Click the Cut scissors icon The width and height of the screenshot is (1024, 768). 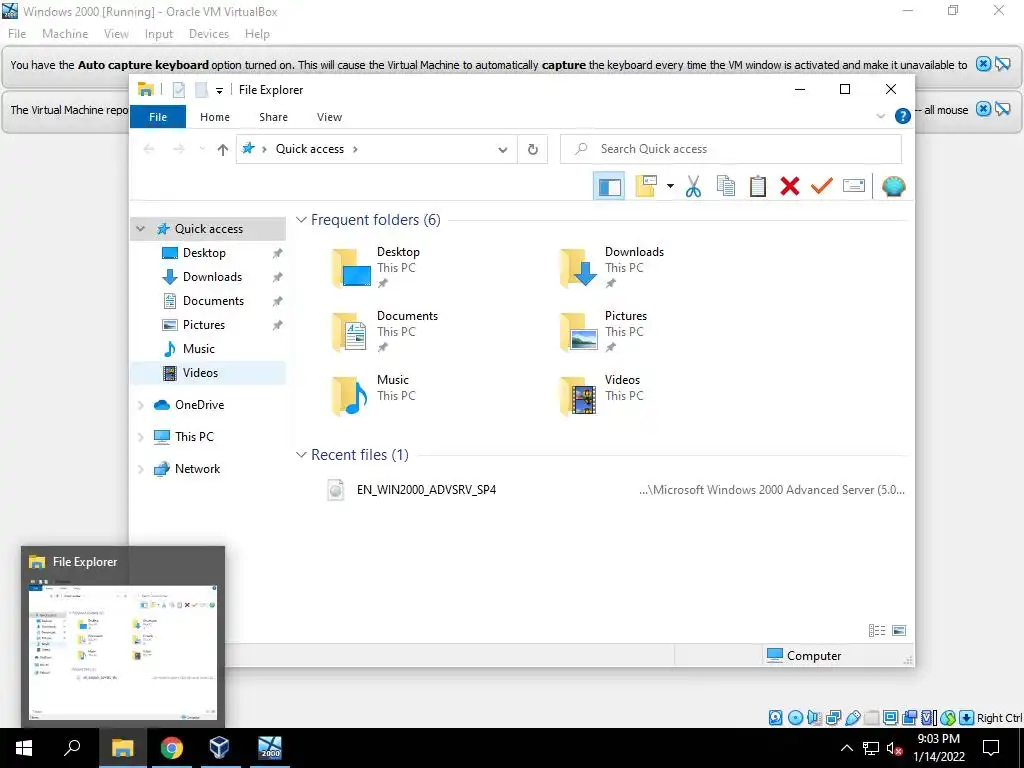click(x=694, y=187)
